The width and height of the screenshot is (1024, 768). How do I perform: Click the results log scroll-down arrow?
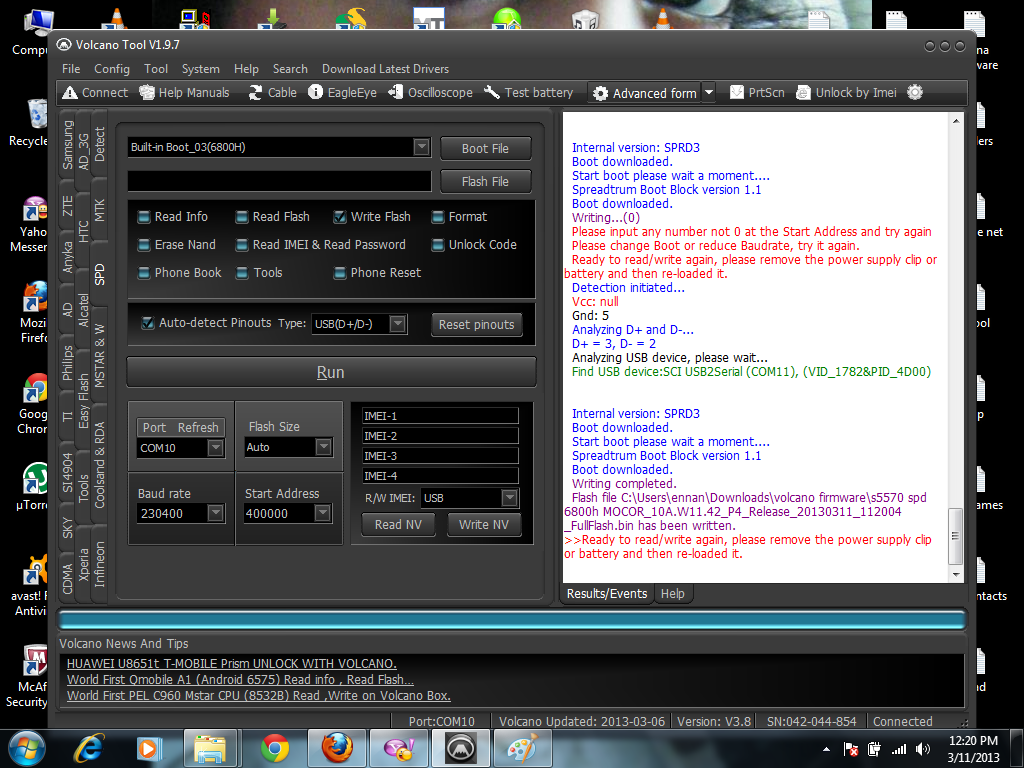pos(956,575)
